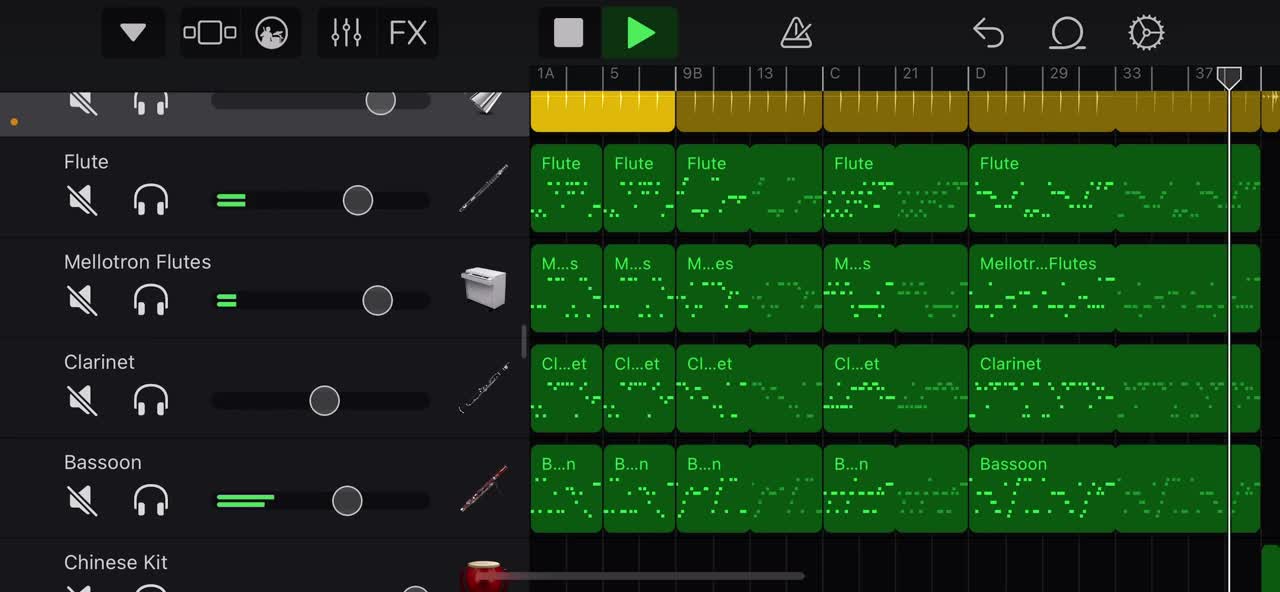Solo the Mellotron Flutes track
Image resolution: width=1280 pixels, height=592 pixels.
pos(151,300)
